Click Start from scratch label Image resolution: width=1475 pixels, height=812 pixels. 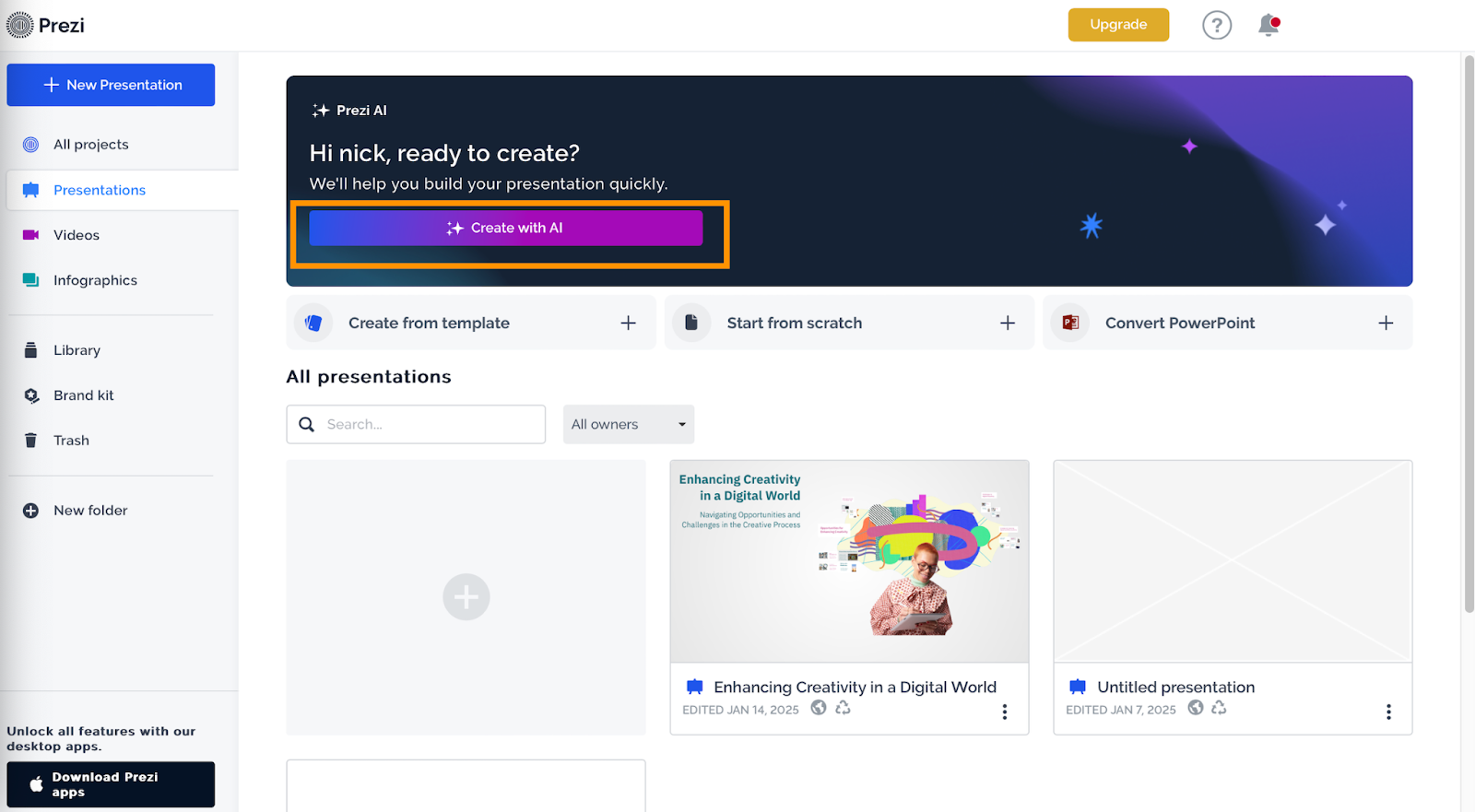[795, 324]
